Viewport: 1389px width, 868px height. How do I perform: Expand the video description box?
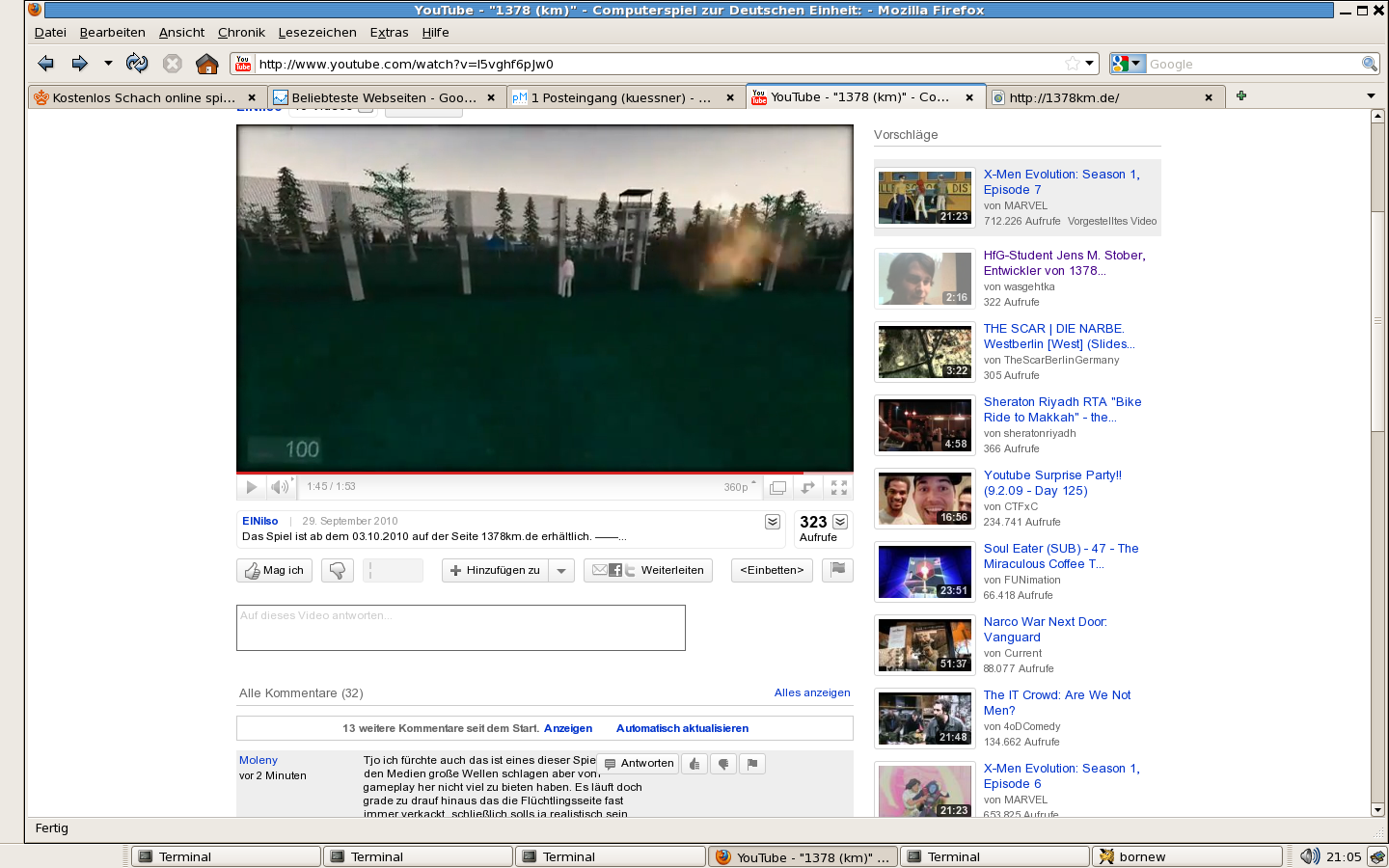pyautogui.click(x=773, y=522)
